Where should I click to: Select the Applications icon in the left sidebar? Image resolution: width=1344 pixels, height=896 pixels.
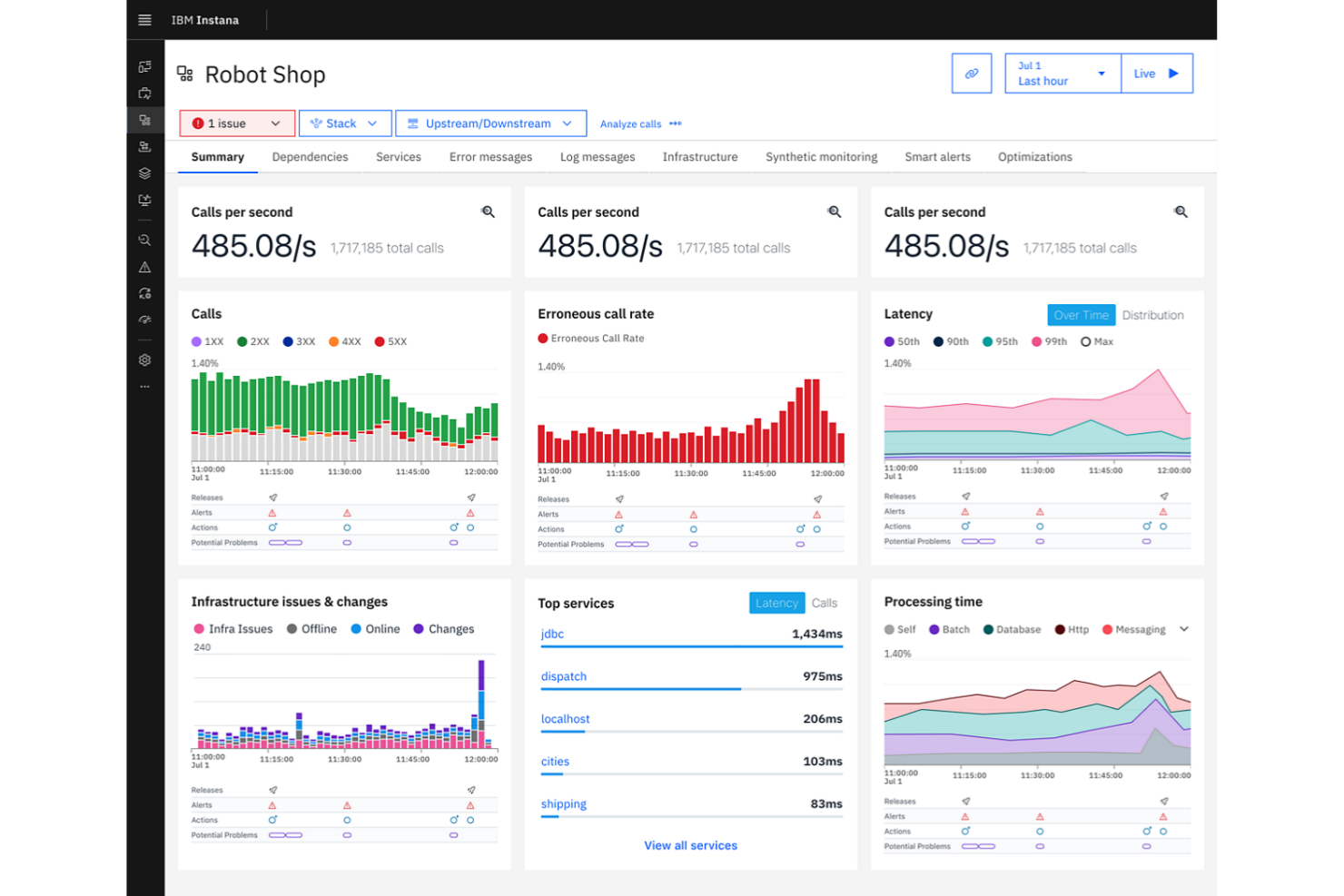(x=144, y=119)
